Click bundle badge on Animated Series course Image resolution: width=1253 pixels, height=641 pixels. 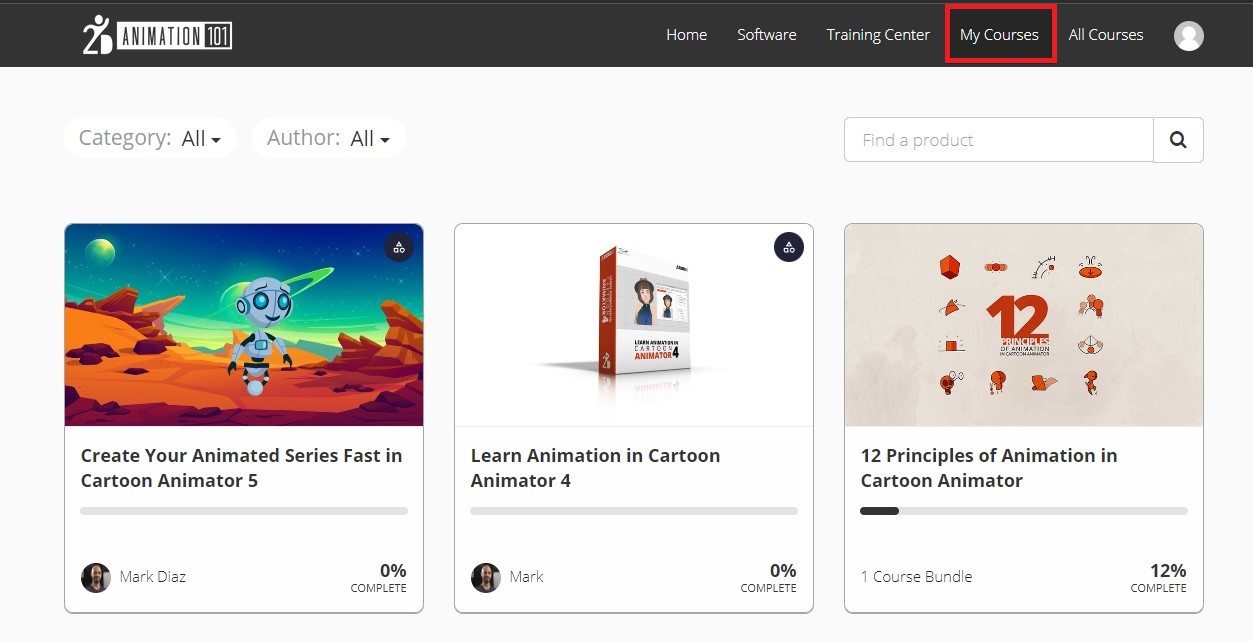tap(399, 247)
